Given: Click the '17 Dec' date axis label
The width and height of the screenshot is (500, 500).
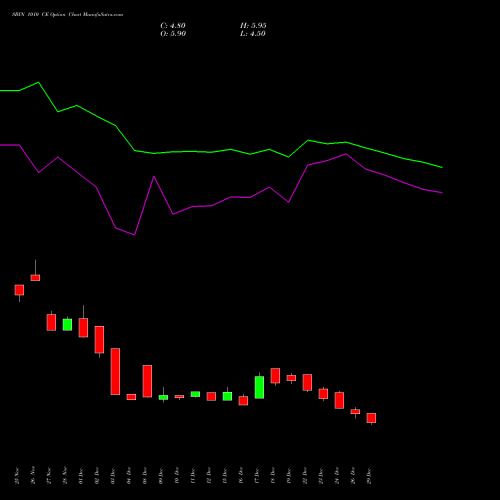Looking at the screenshot, I should coord(257,476).
